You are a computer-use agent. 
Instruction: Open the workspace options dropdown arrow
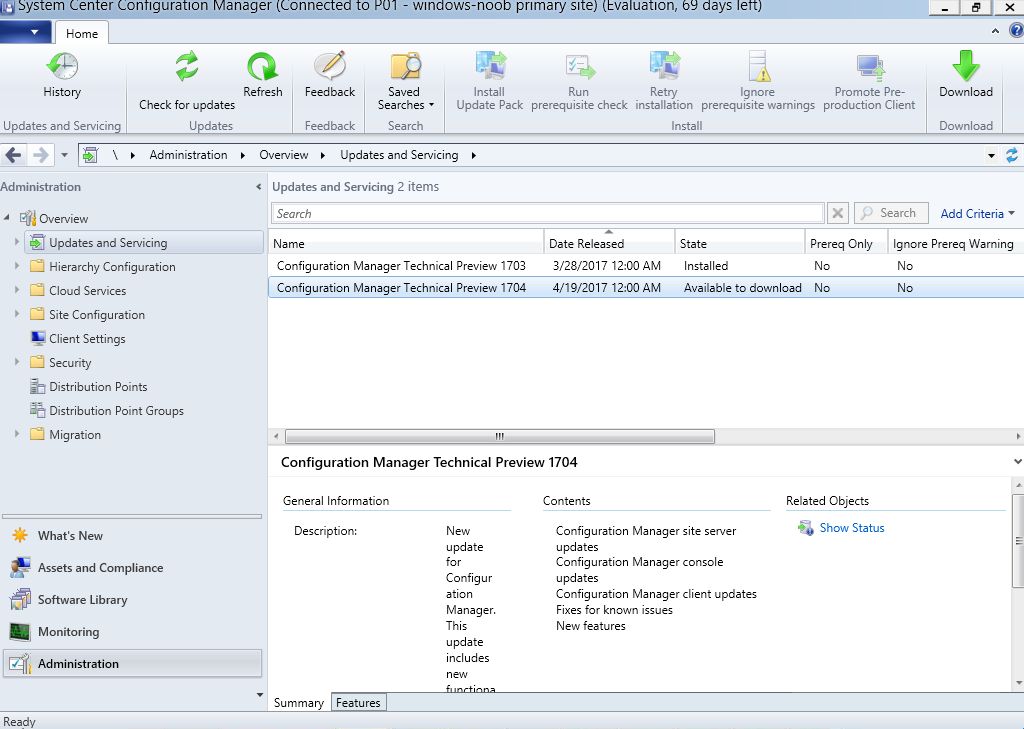pyautogui.click(x=260, y=695)
